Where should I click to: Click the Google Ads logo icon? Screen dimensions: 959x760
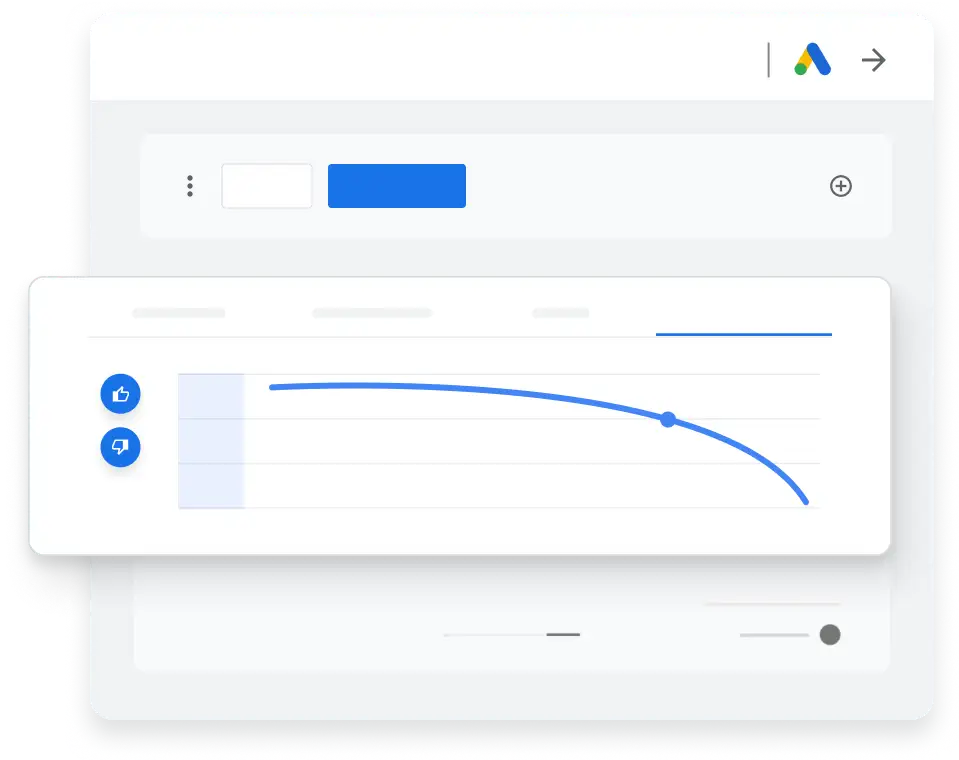tap(812, 59)
